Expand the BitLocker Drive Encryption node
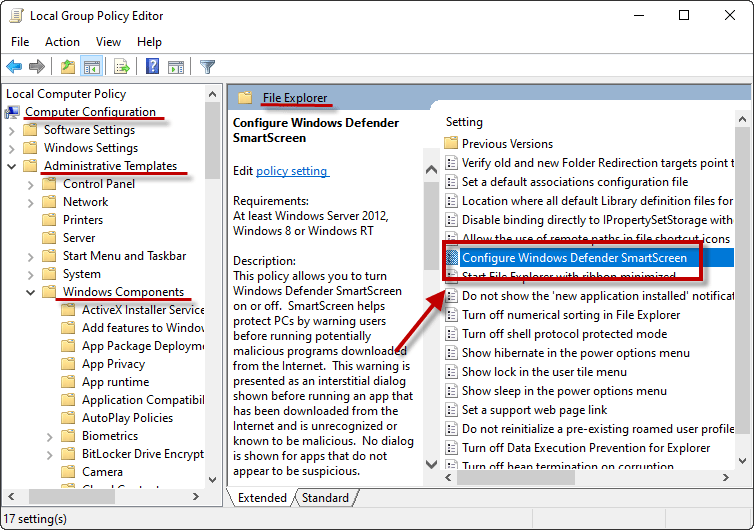Image resolution: width=754 pixels, height=530 pixels. [x=50, y=454]
